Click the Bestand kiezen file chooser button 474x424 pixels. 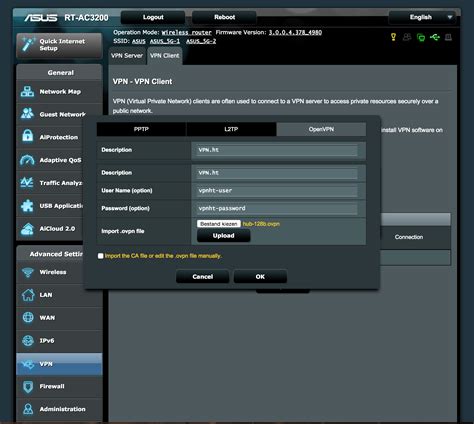pyautogui.click(x=219, y=224)
